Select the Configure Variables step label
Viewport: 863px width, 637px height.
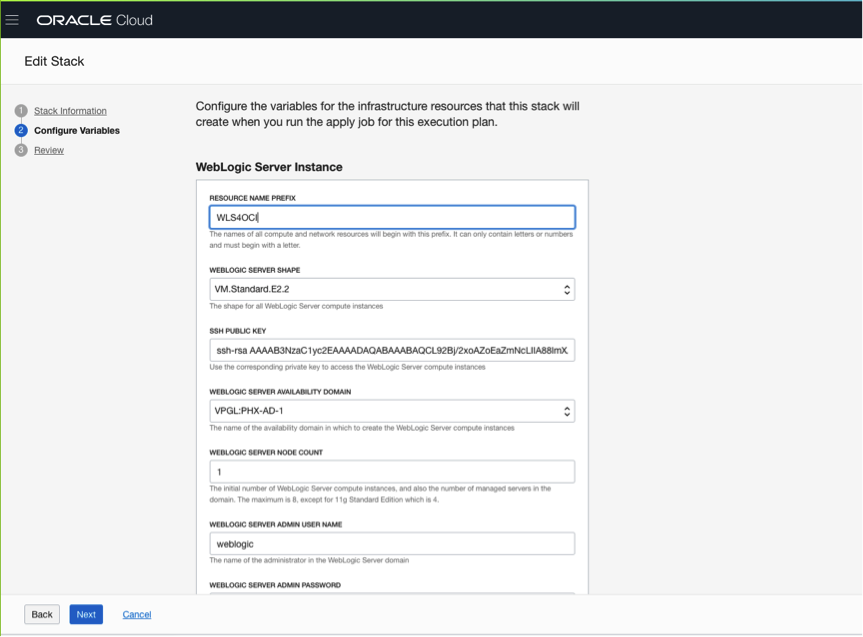77,130
